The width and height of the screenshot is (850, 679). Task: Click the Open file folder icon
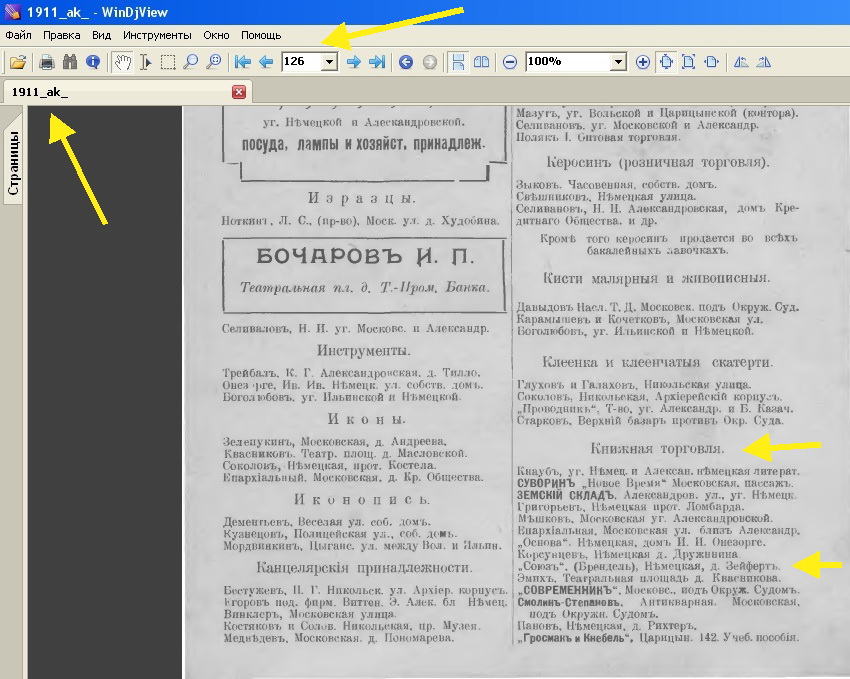point(18,62)
